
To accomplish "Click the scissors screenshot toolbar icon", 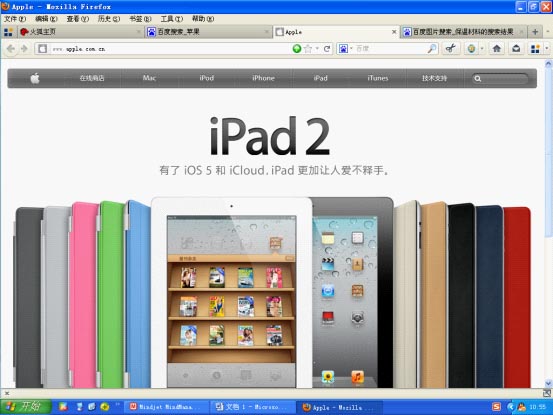I will (450, 49).
